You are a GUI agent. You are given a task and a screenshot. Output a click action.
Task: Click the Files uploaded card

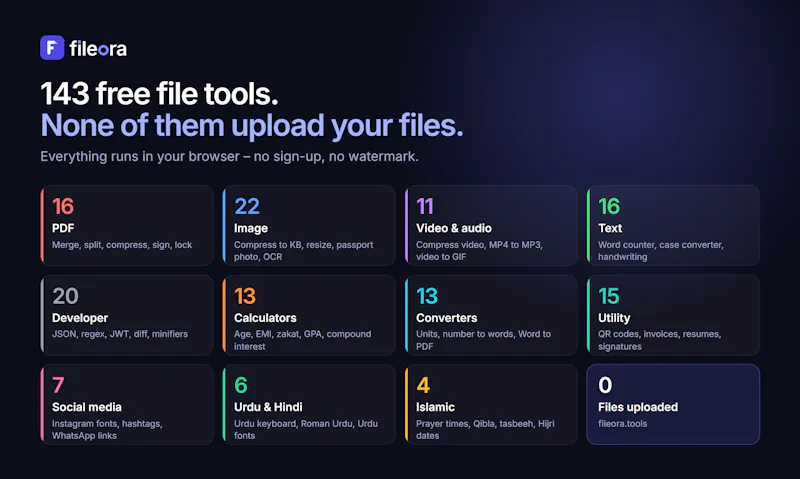pos(673,405)
